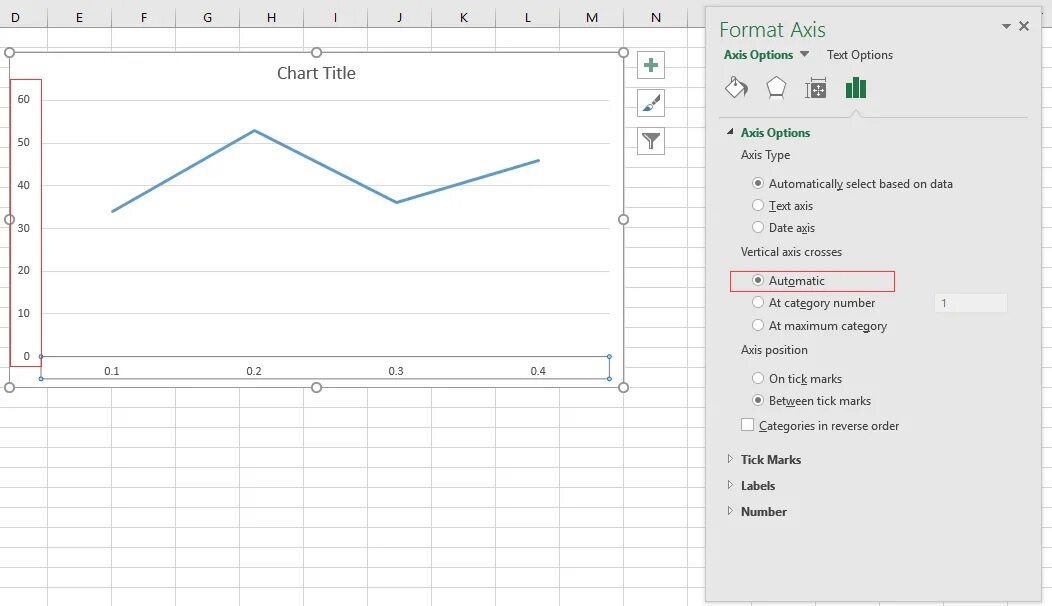Open the Chart Filters funnel button
The height and width of the screenshot is (606, 1052).
tap(650, 141)
